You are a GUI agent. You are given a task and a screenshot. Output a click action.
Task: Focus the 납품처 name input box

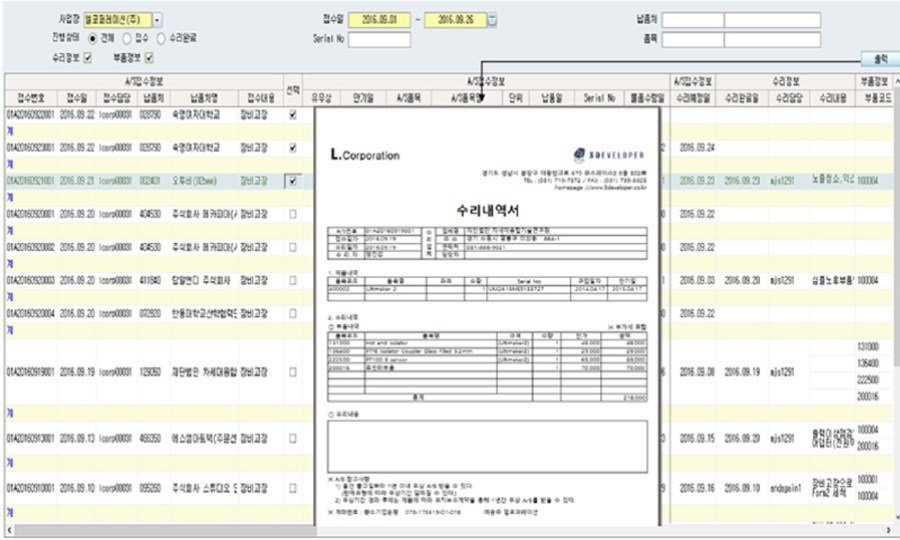[x=773, y=20]
